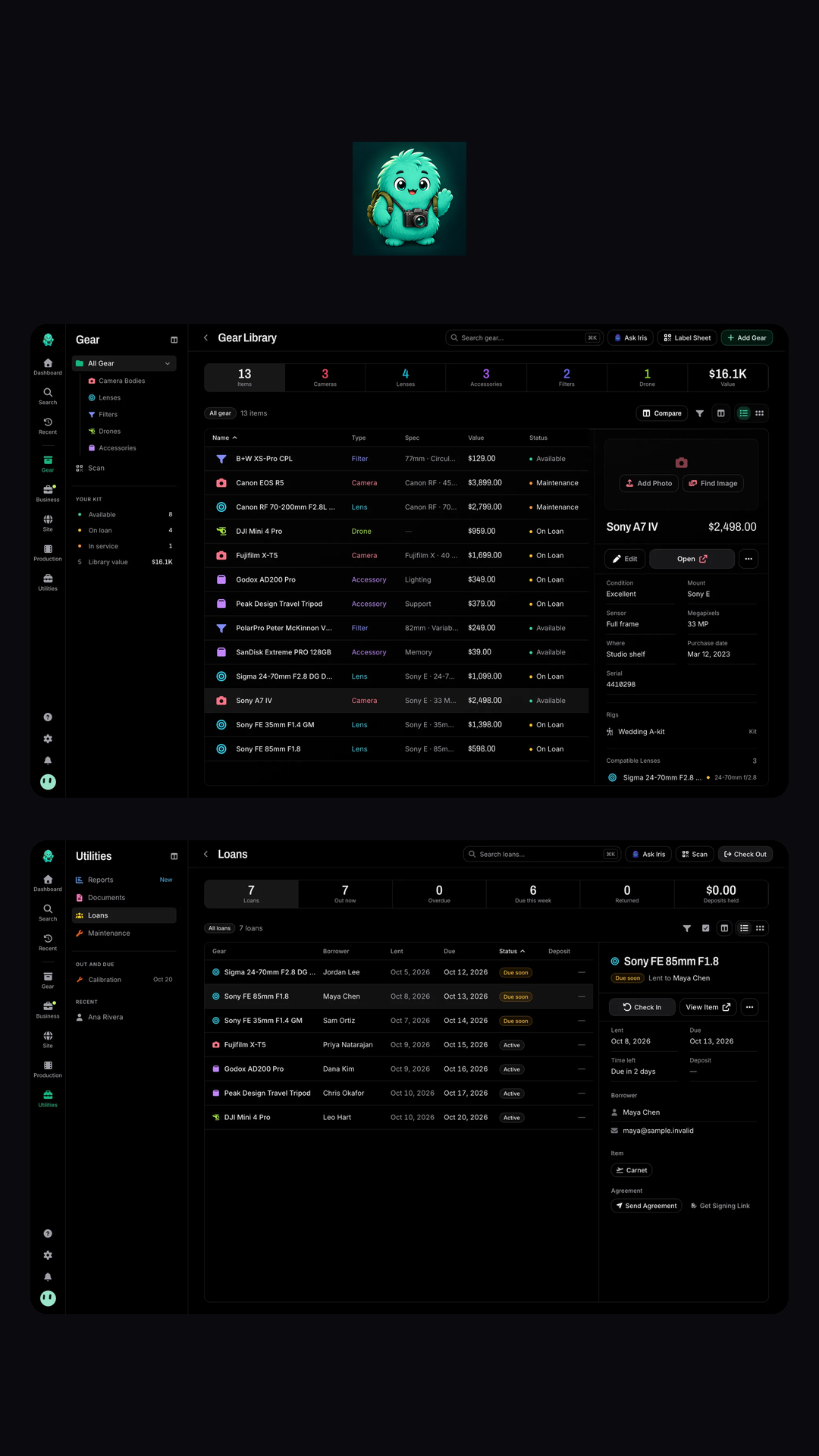Viewport: 819px width, 1456px height.
Task: Toggle detail pane split view in Gear Library
Action: 721,413
